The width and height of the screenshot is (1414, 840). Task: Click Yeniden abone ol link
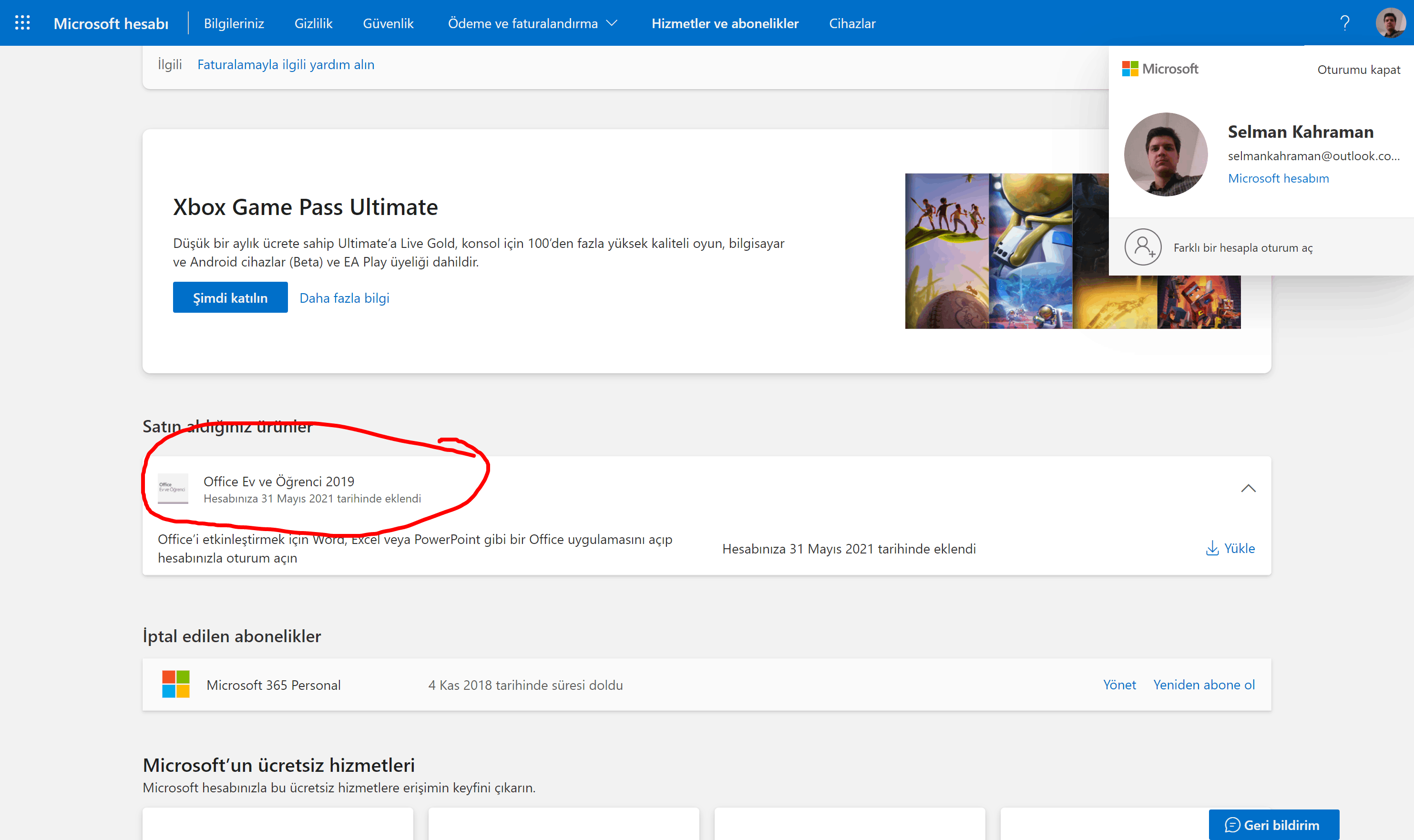point(1203,684)
